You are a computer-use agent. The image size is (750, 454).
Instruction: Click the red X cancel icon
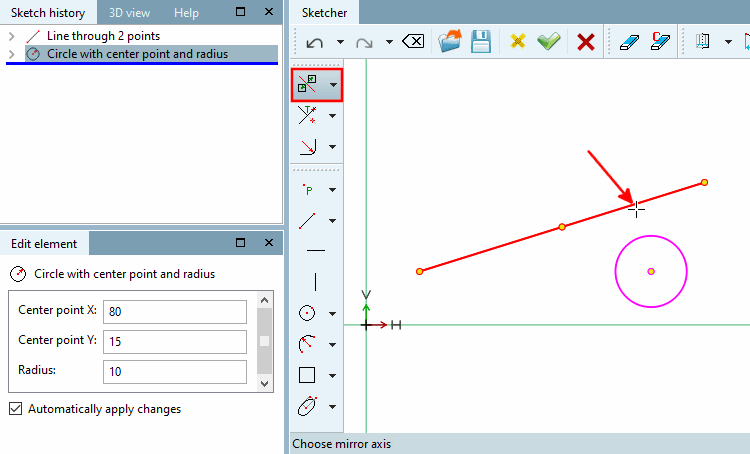coord(585,42)
